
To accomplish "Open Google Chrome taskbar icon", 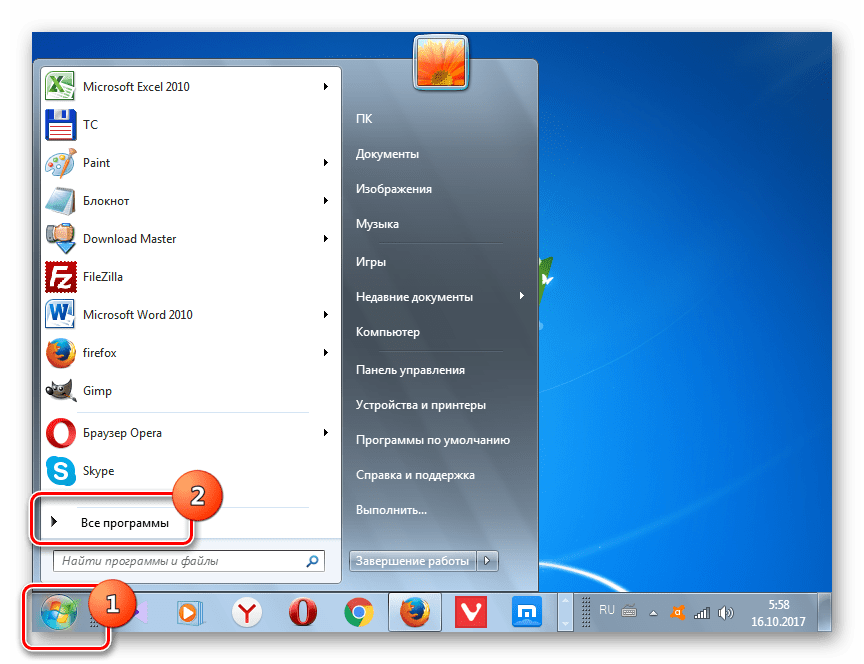I will [359, 613].
